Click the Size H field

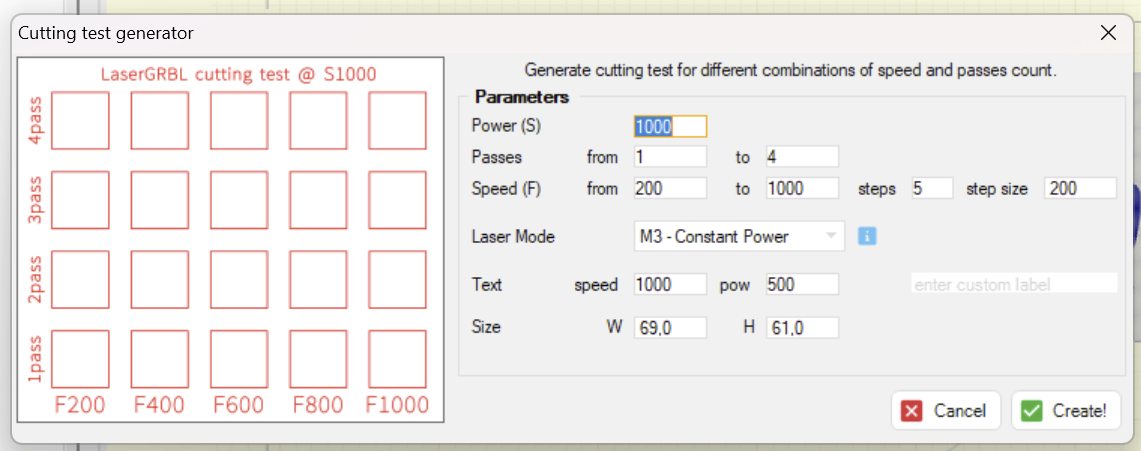click(802, 327)
